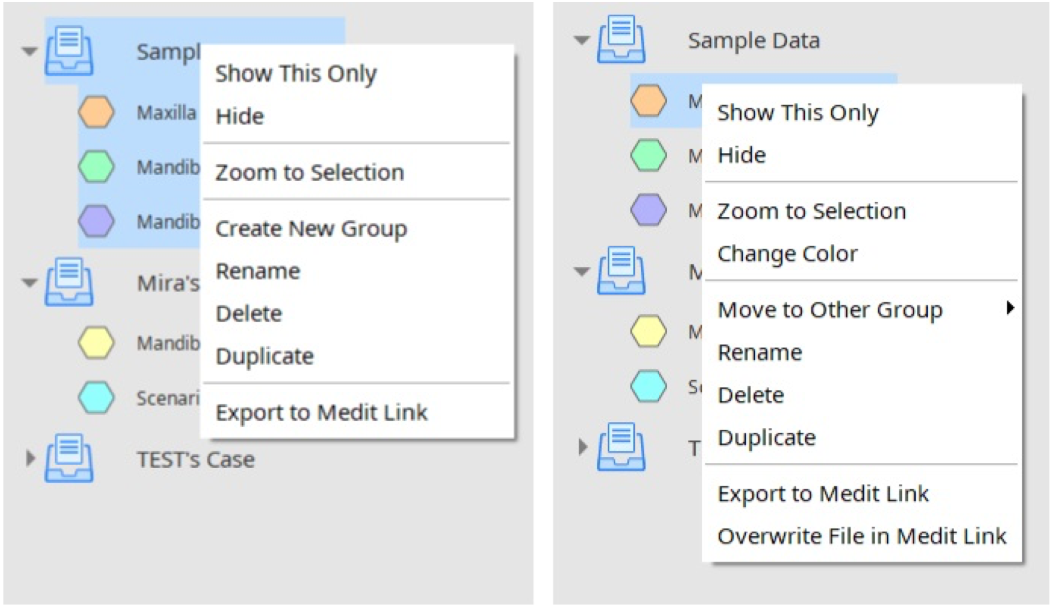
Task: Select Create New Group menu entry
Action: [311, 229]
